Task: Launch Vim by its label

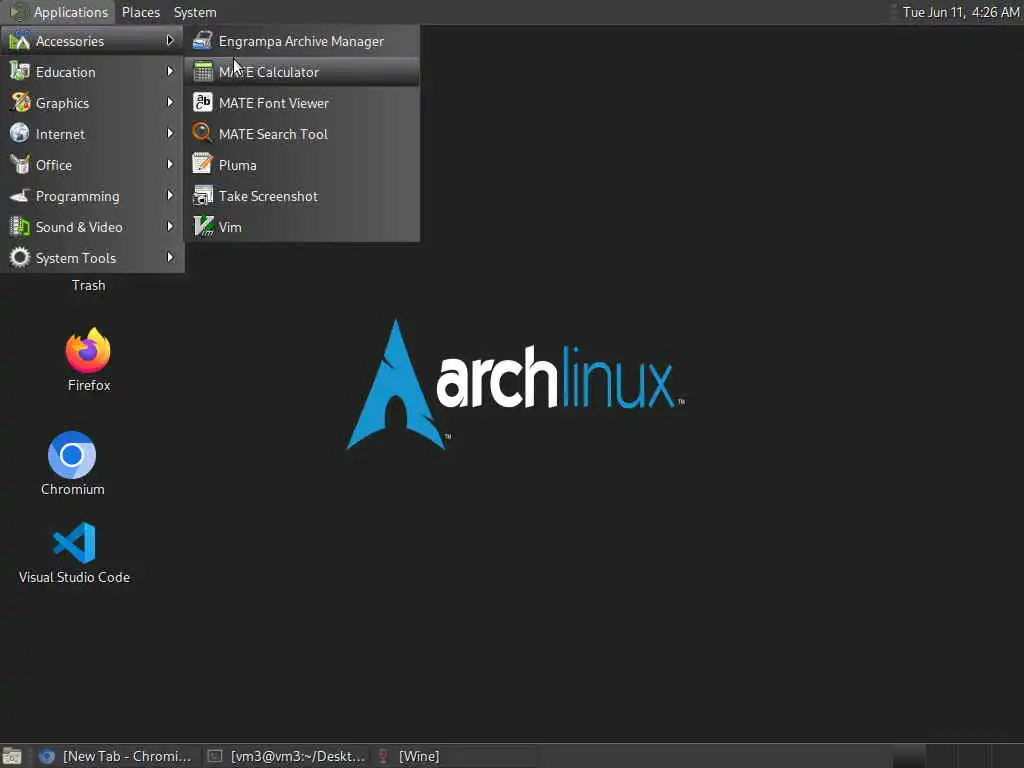Action: coord(230,227)
